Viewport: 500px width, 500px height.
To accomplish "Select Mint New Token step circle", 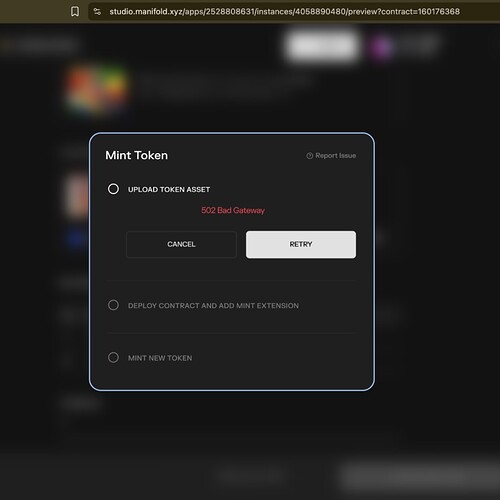I will (x=113, y=357).
